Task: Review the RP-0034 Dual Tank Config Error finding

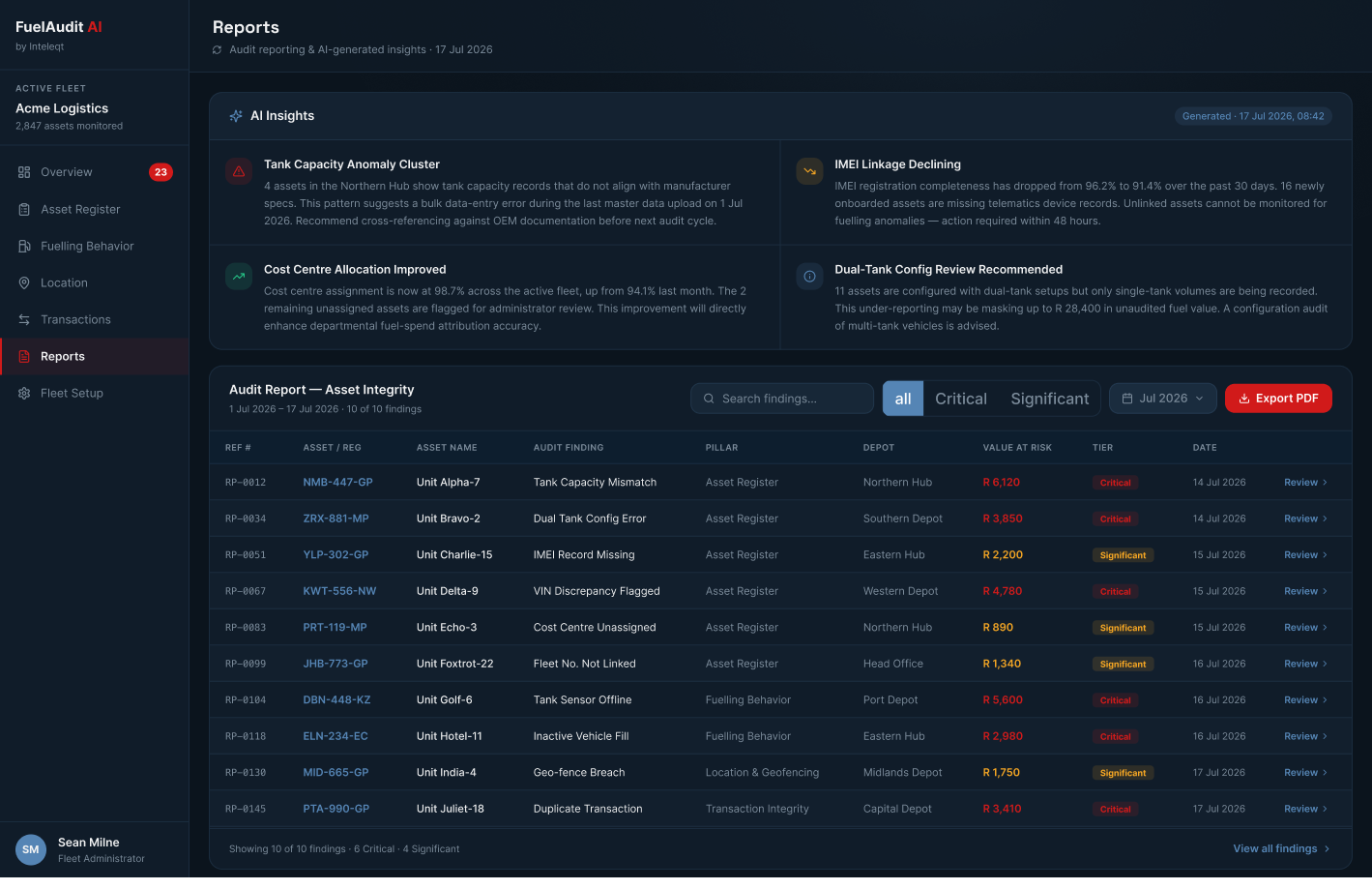Action: click(x=1305, y=519)
